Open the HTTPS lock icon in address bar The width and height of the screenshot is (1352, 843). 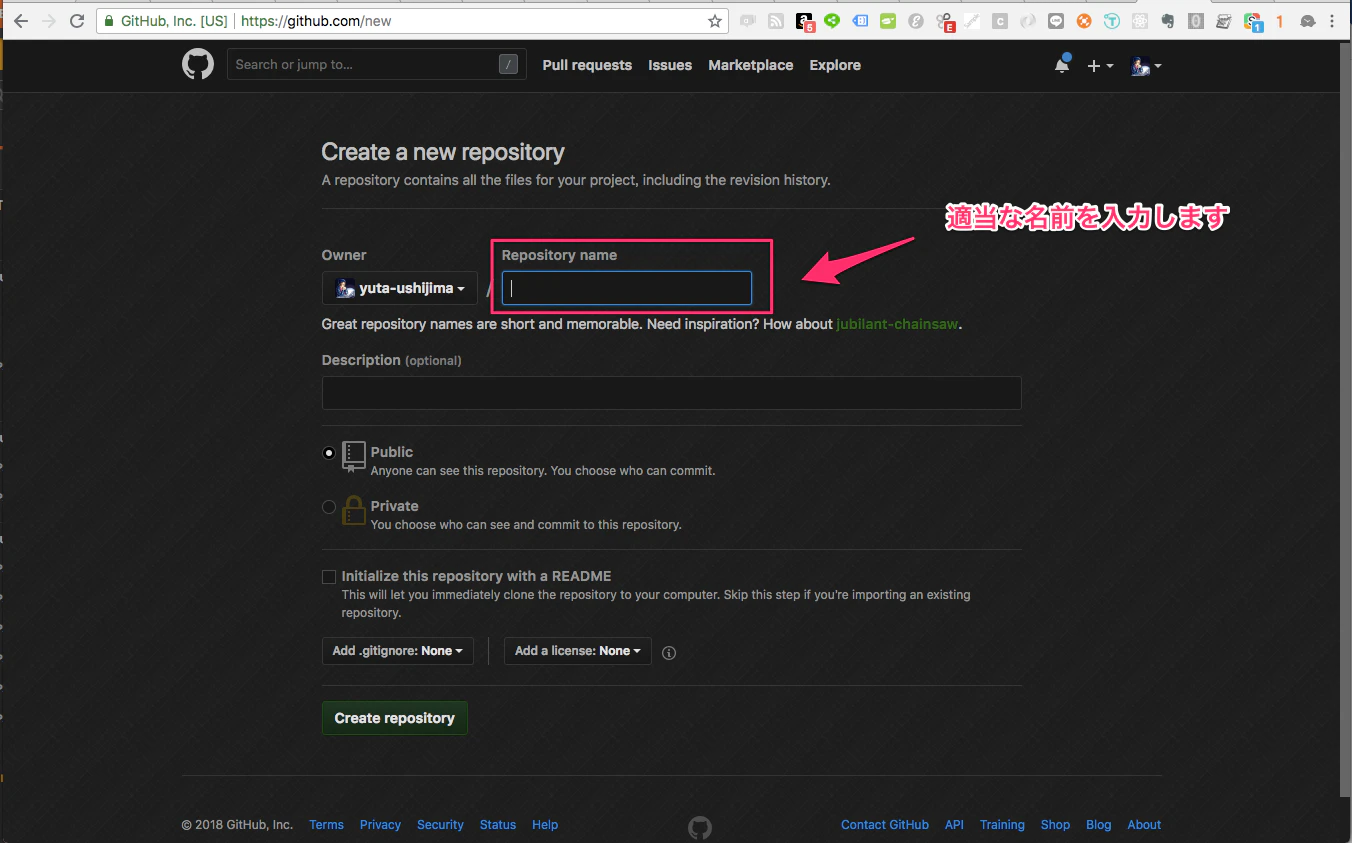[107, 19]
